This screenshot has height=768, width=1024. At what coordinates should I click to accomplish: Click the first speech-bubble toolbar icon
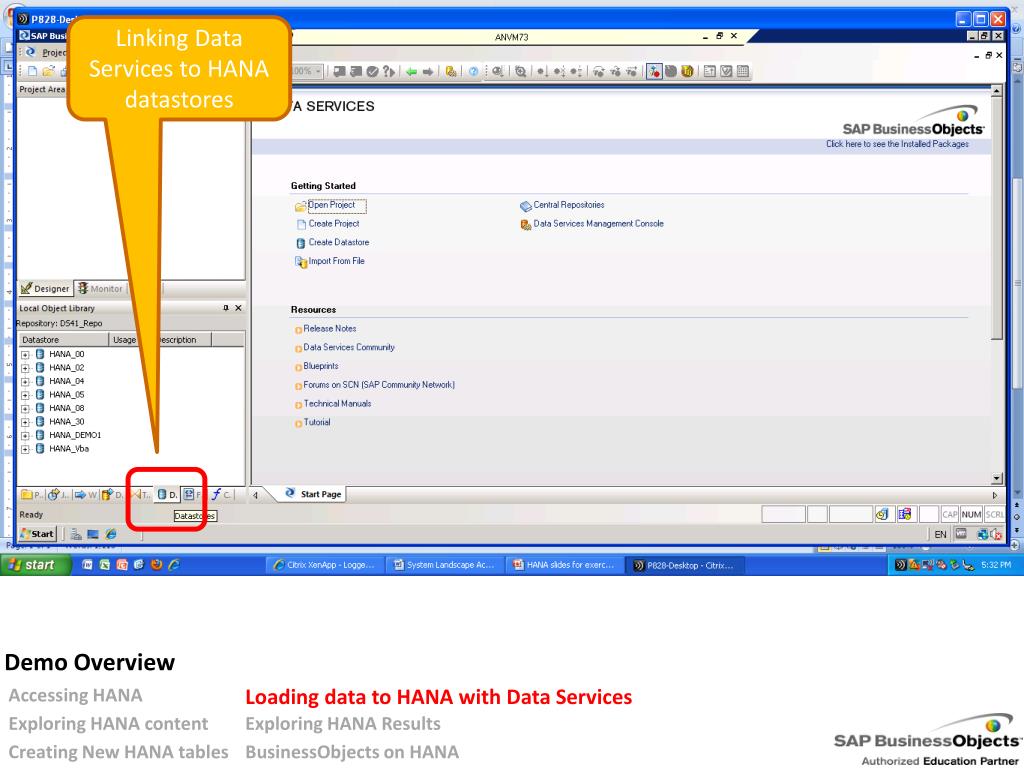tap(339, 72)
